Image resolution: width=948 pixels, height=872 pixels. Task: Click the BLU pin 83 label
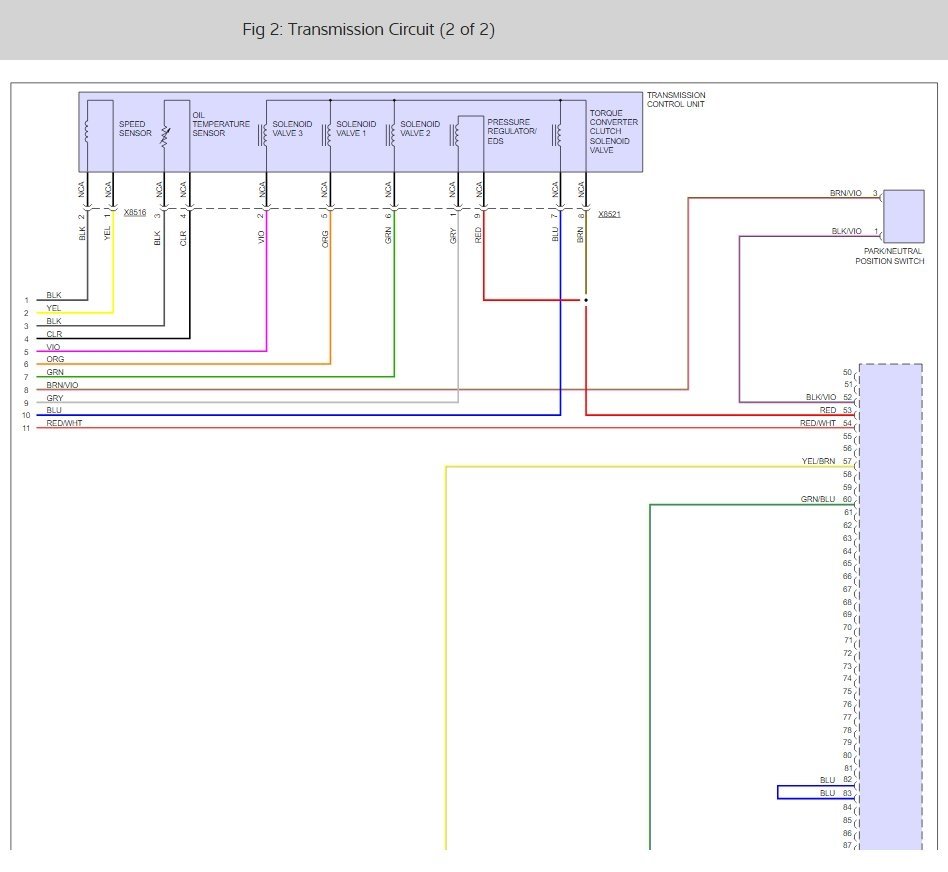point(836,793)
